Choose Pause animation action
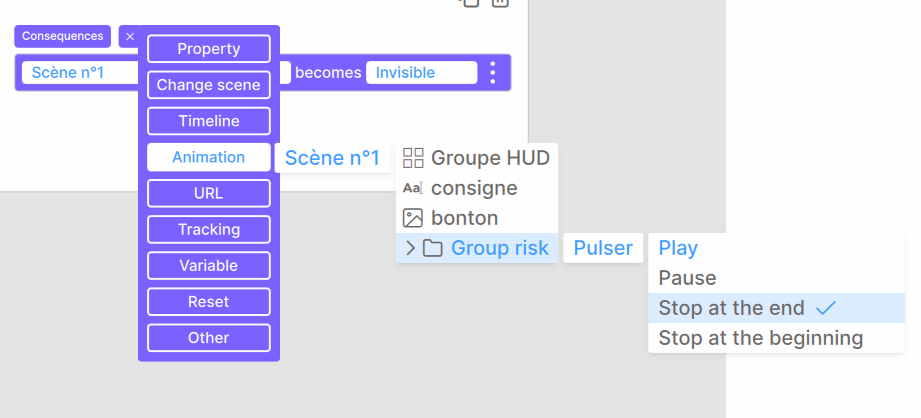Image resolution: width=921 pixels, height=418 pixels. [687, 278]
